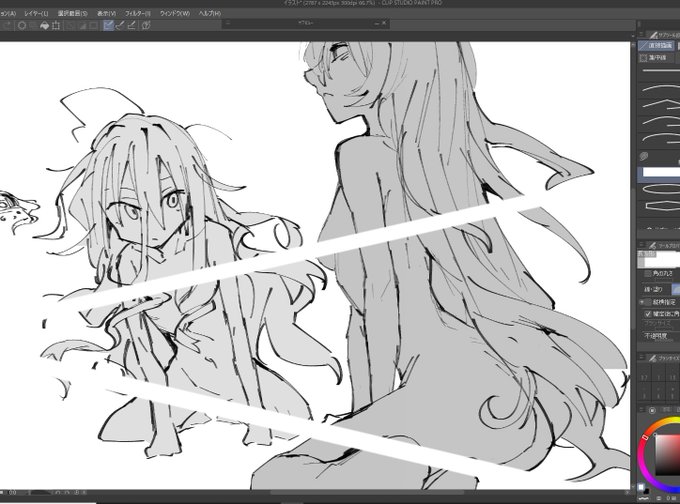
Task: Click the Clear (circle) icon in command bar
Action: pos(22,26)
